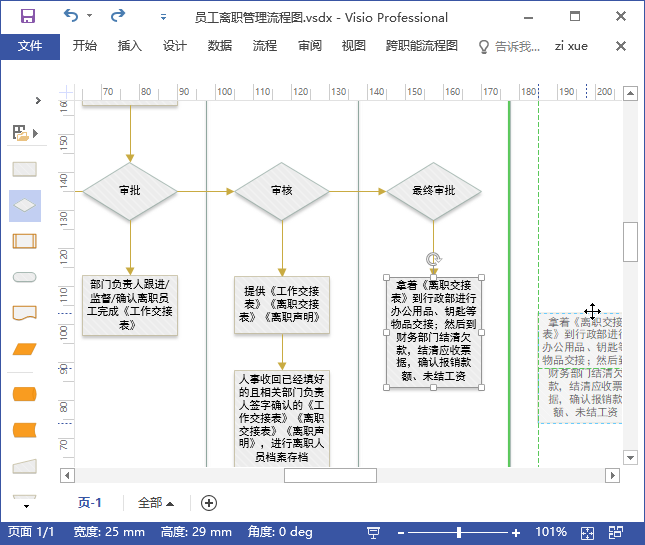Select the 人事收回已经填好 process box

coord(282,418)
